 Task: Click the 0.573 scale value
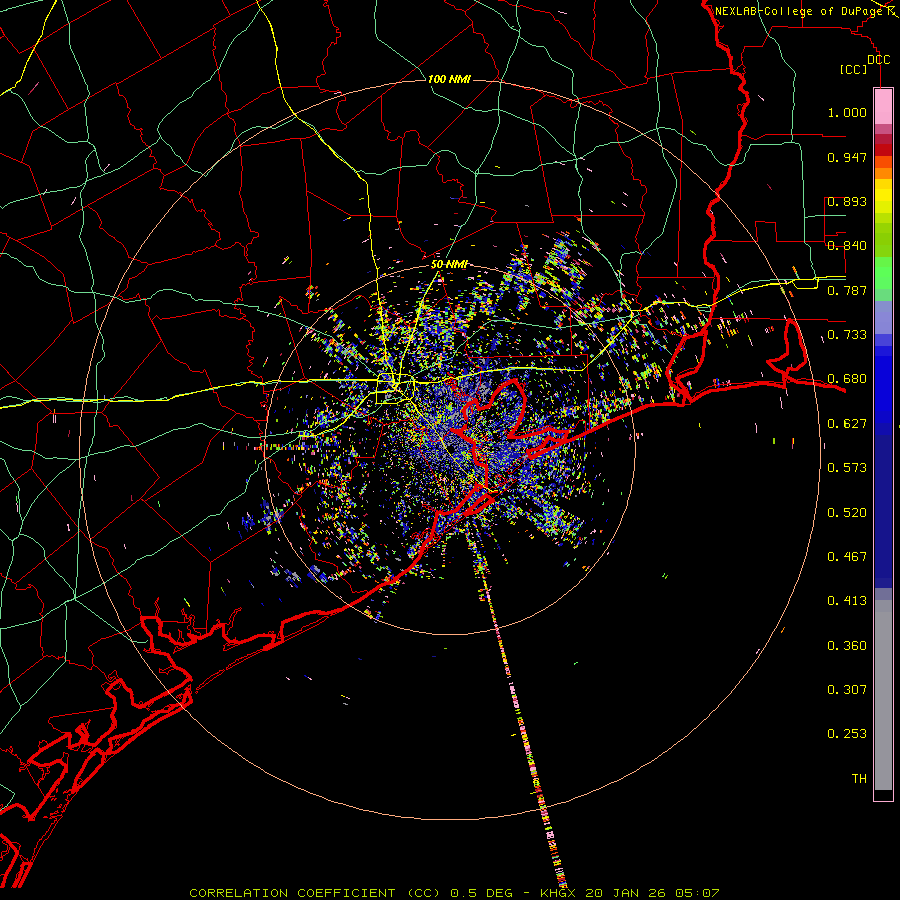847,468
